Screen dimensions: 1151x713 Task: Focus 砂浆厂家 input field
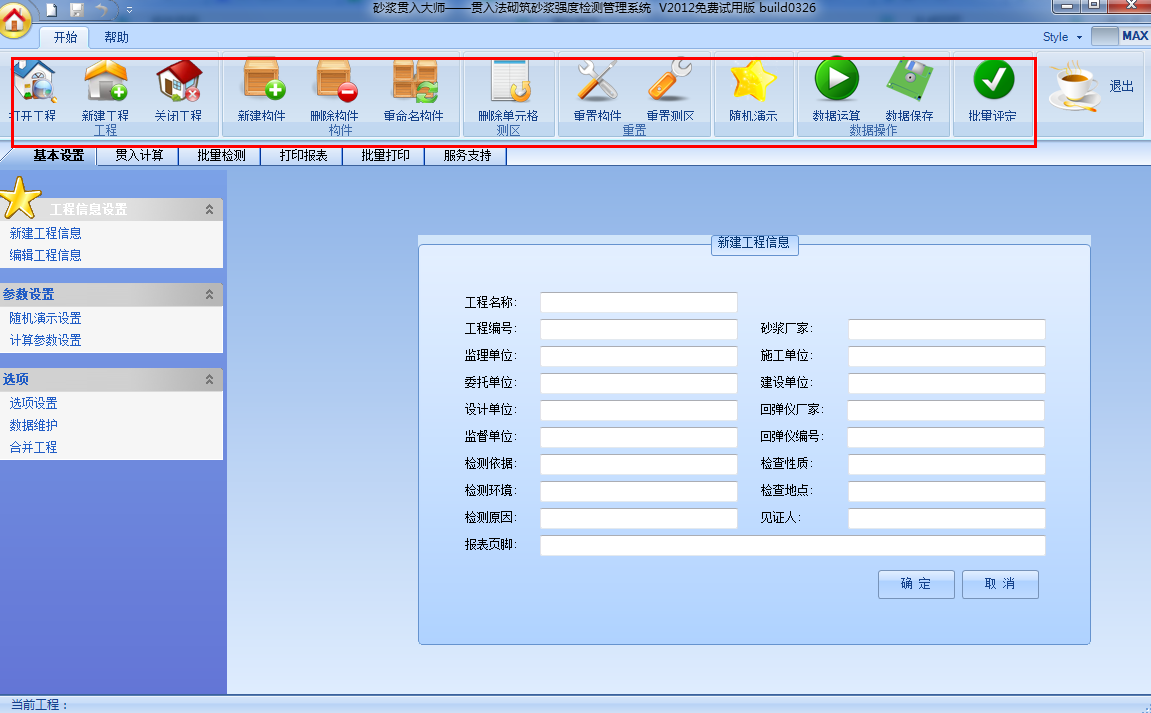pyautogui.click(x=947, y=329)
